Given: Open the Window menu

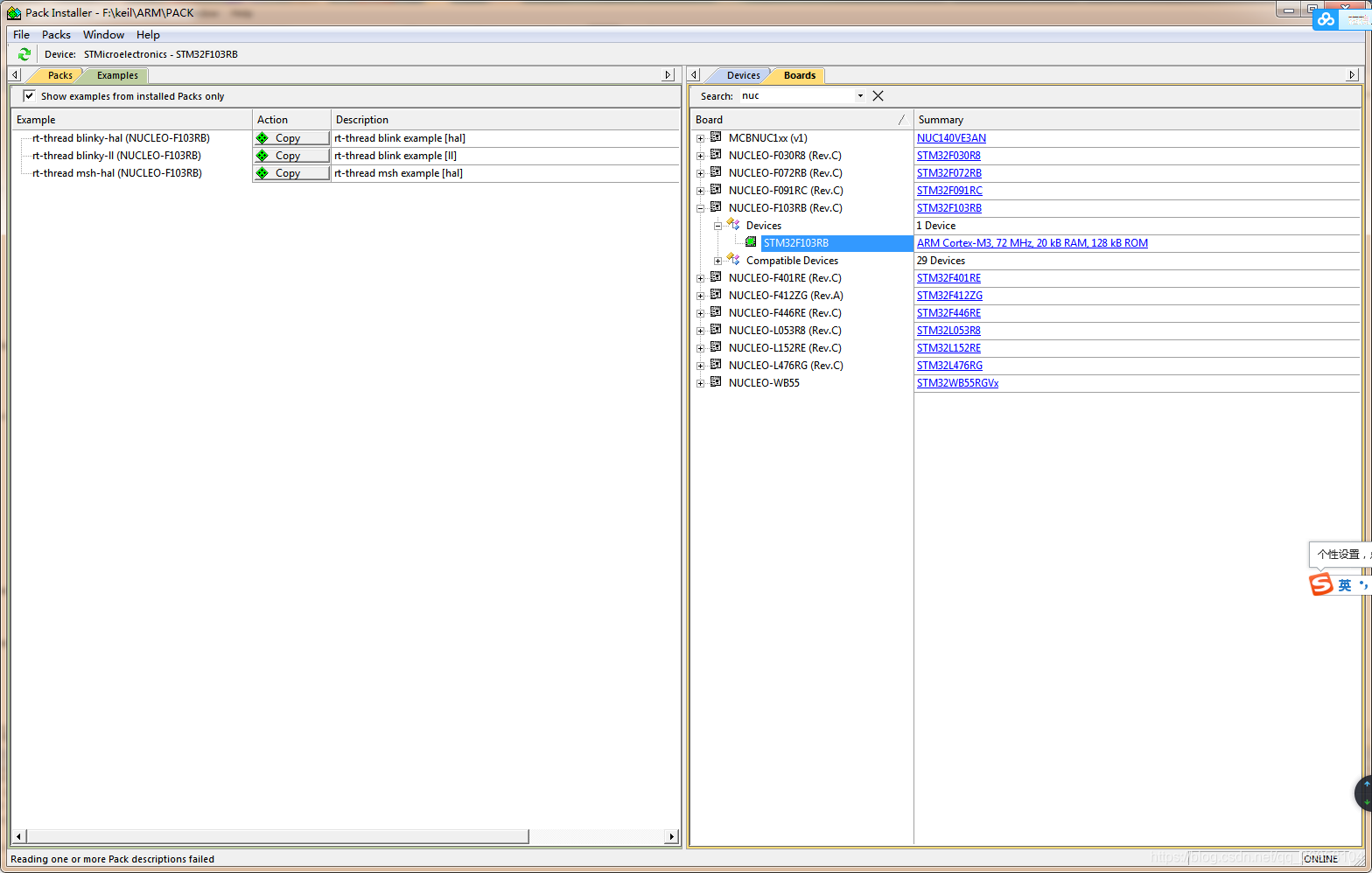Looking at the screenshot, I should click(x=103, y=35).
